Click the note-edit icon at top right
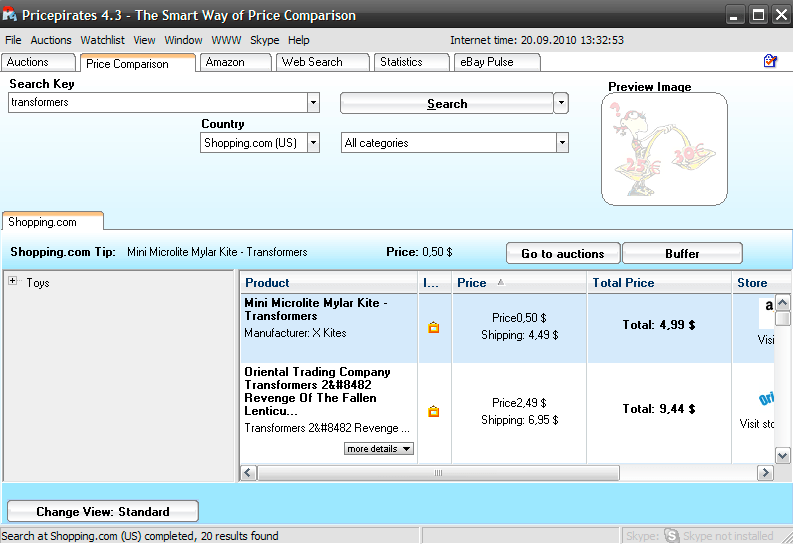793x544 pixels. click(770, 61)
